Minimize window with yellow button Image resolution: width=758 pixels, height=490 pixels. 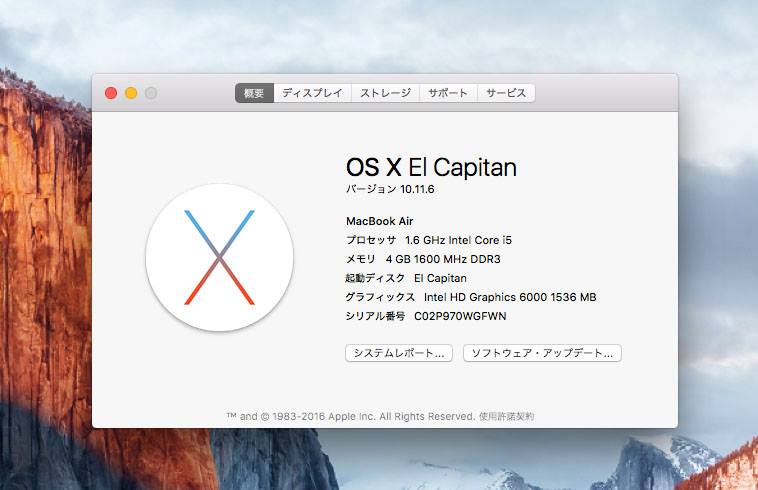click(131, 93)
